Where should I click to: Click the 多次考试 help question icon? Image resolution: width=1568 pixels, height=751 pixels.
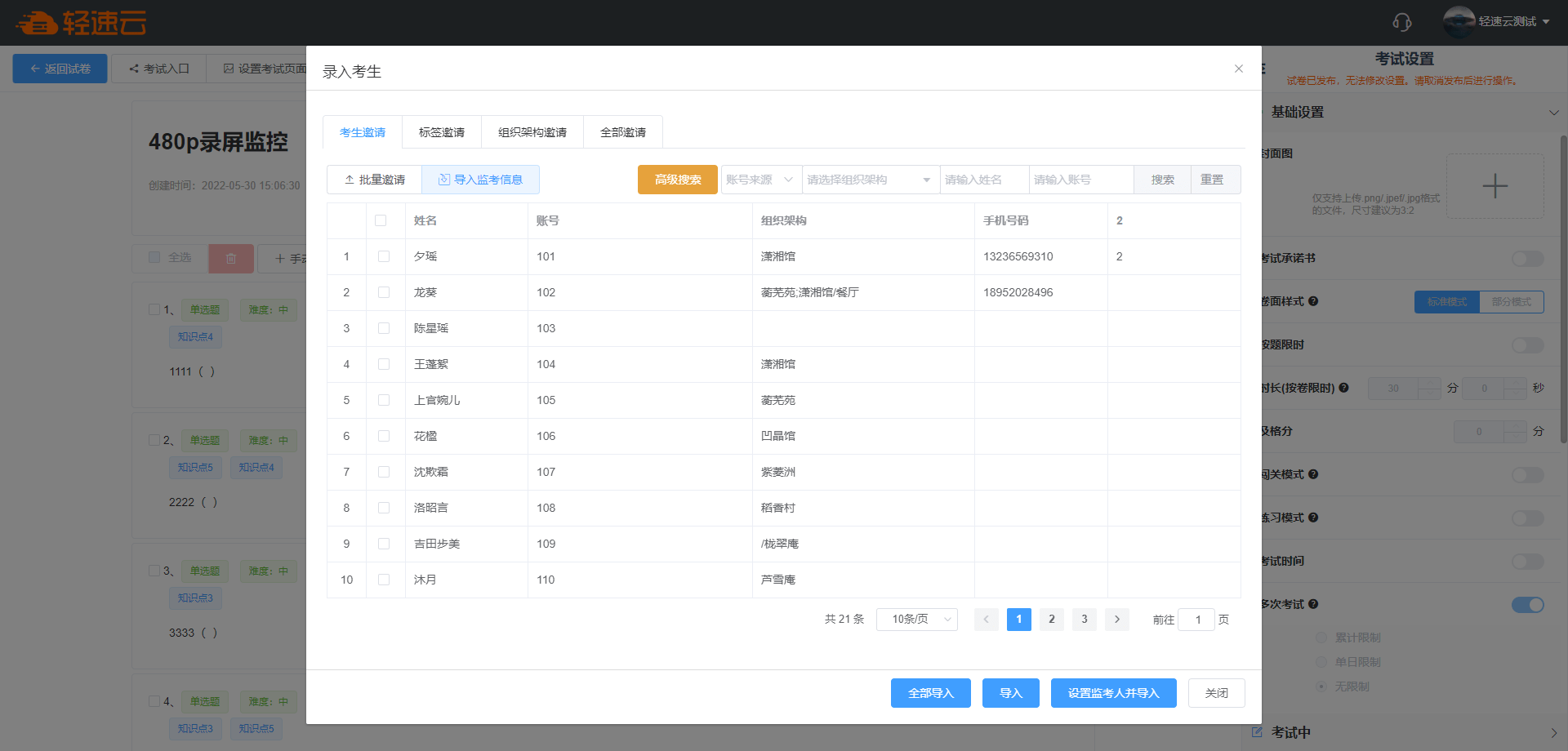pos(1313,604)
